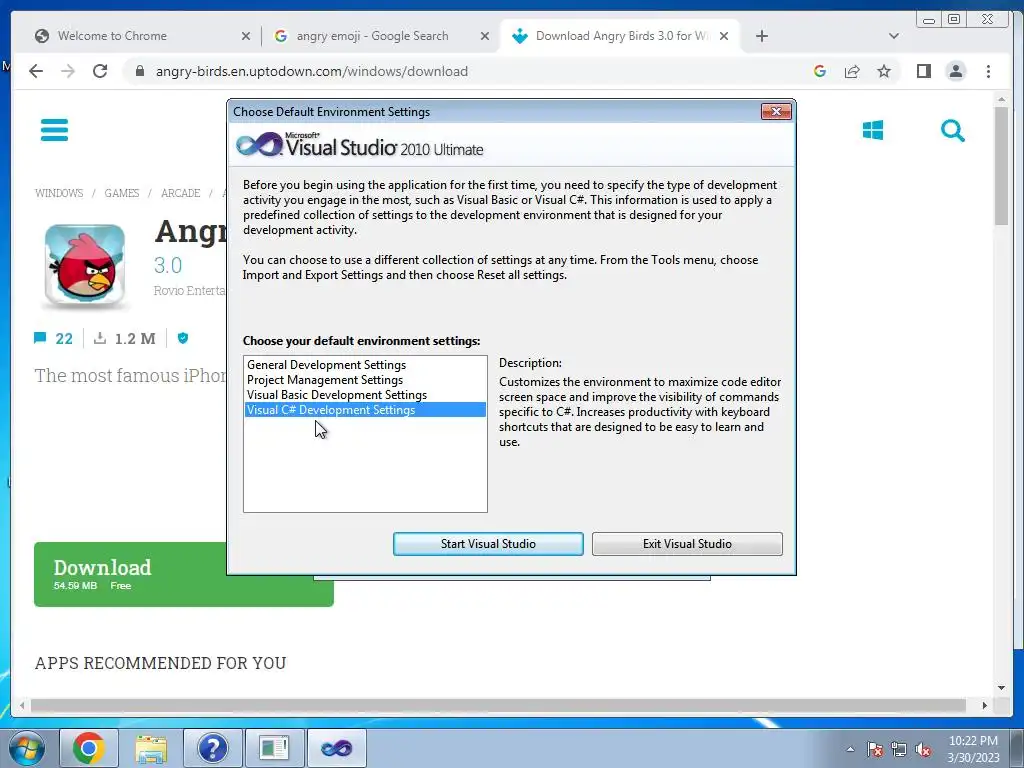
Task: Click page scroll up arrow
Action: 1001,99
